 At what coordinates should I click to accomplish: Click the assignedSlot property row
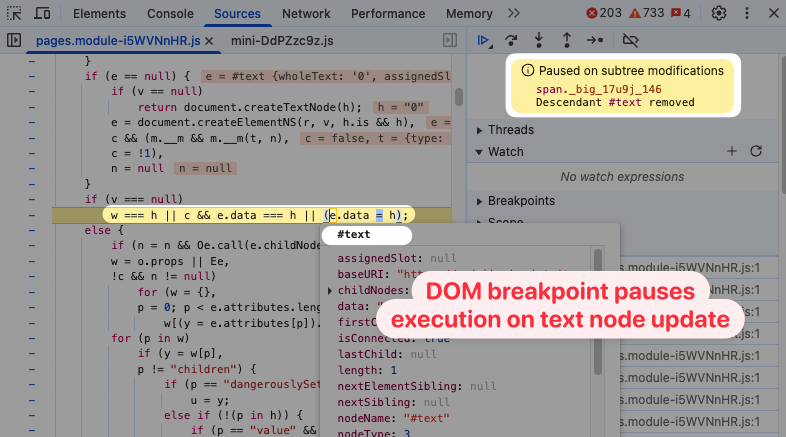click(x=397, y=258)
